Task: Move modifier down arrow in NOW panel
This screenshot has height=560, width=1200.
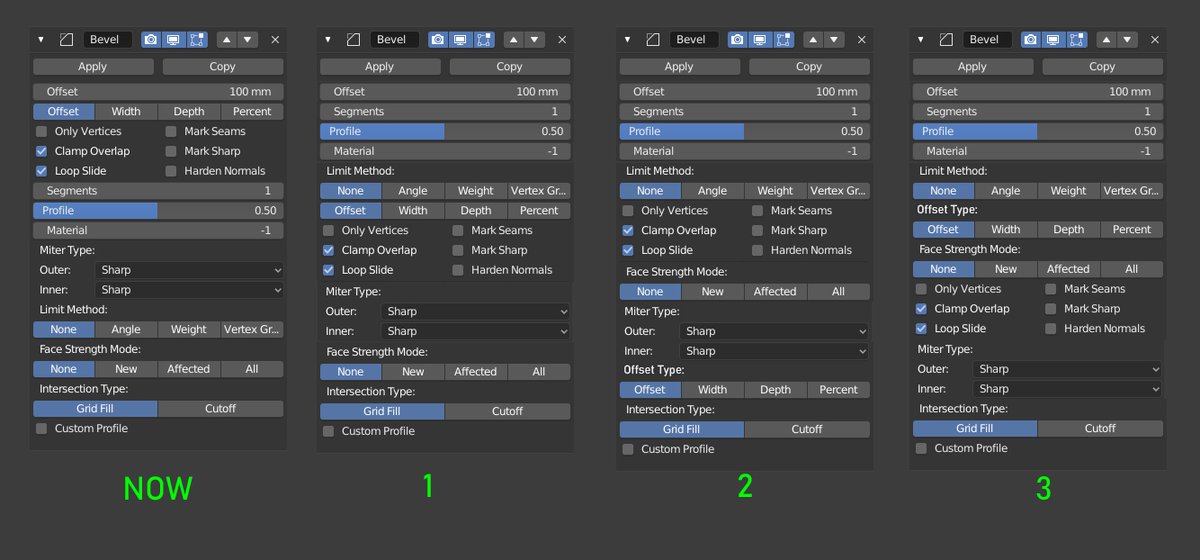Action: pos(247,40)
